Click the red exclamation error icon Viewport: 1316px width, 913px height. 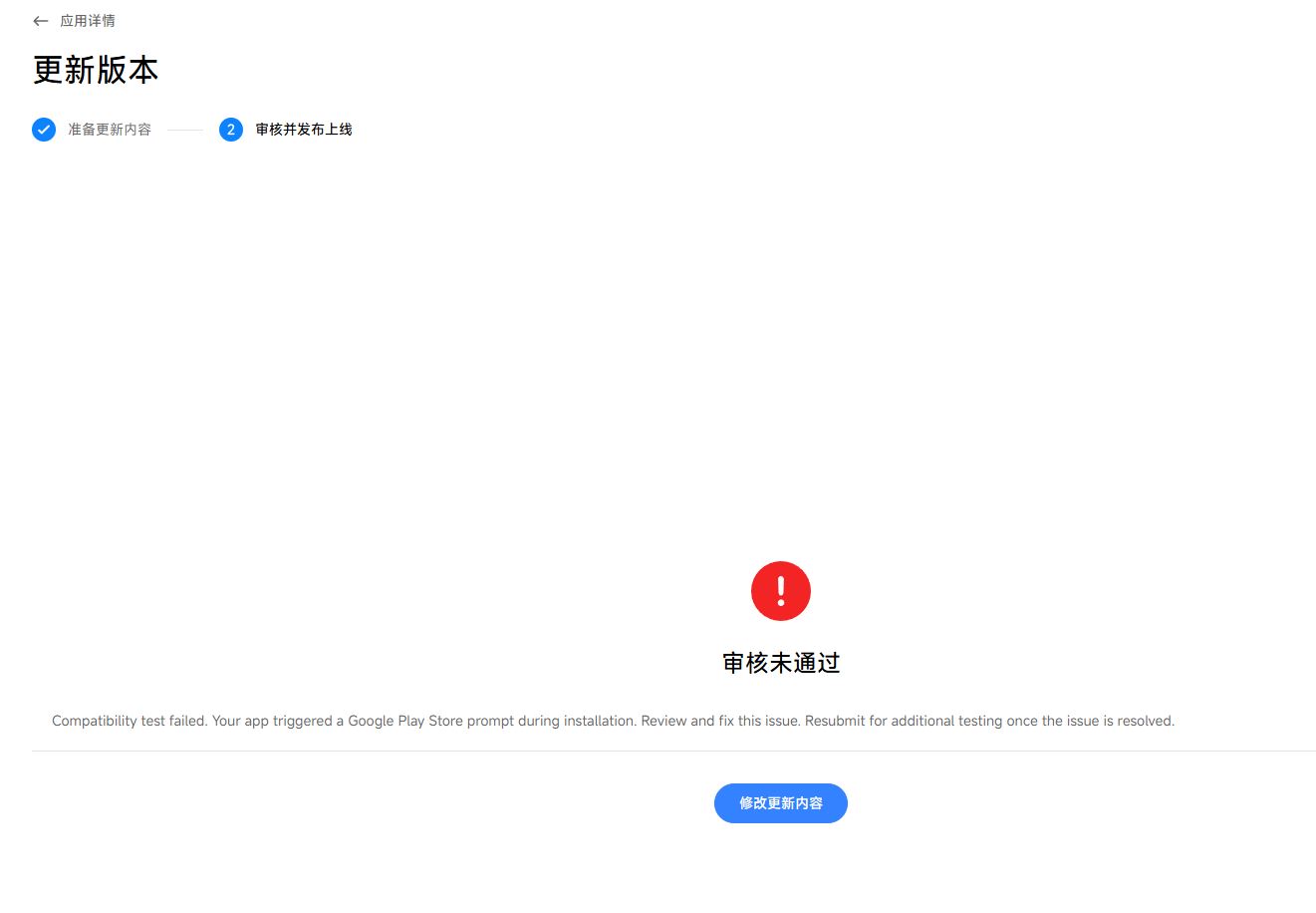tap(781, 591)
